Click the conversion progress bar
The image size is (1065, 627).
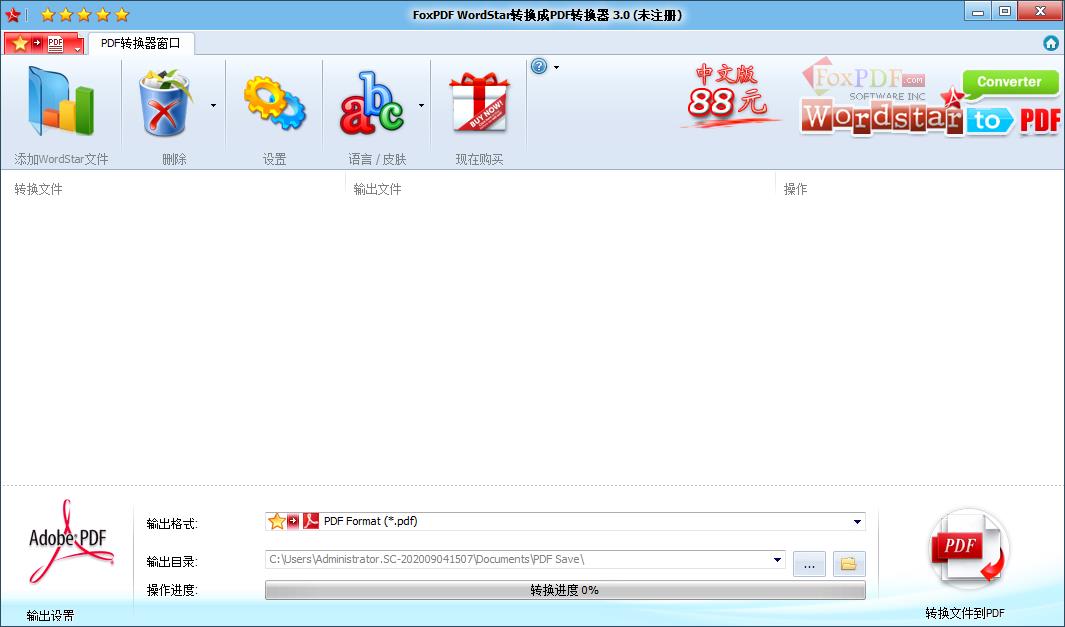click(x=565, y=591)
